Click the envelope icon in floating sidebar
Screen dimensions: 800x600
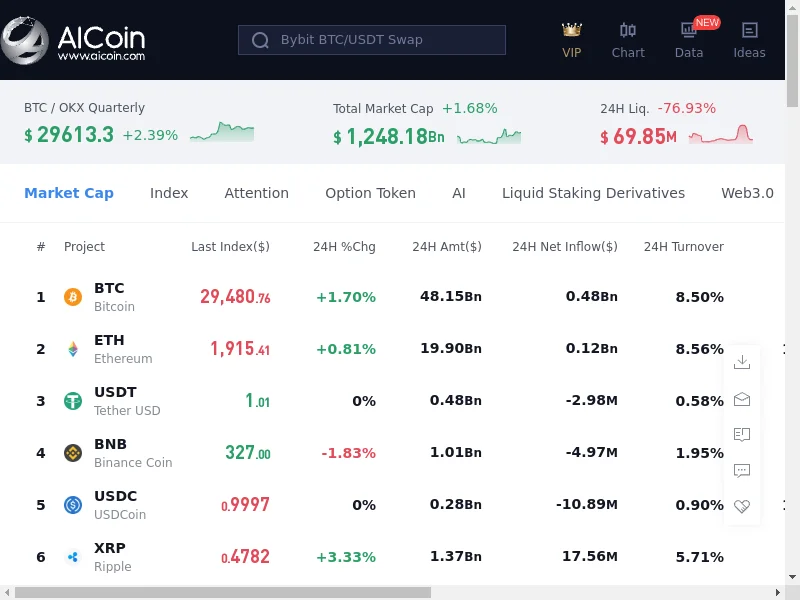click(x=742, y=399)
